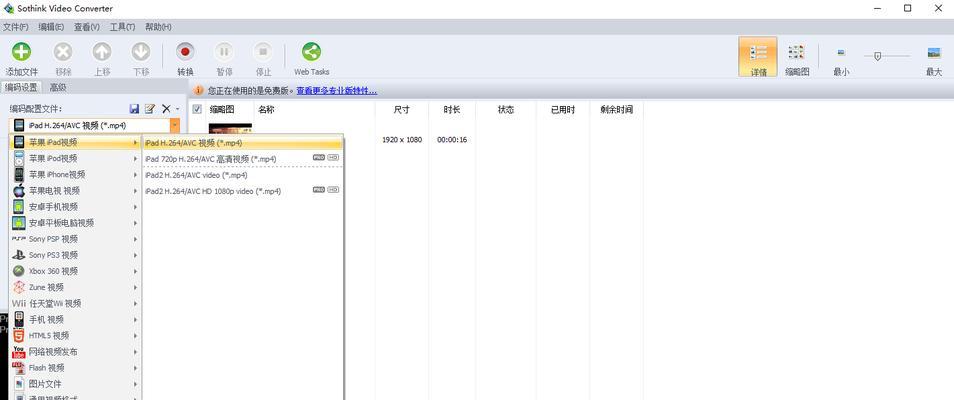Expand the 手机 视频 submenu arrow
954x400 pixels.
pyautogui.click(x=136, y=320)
